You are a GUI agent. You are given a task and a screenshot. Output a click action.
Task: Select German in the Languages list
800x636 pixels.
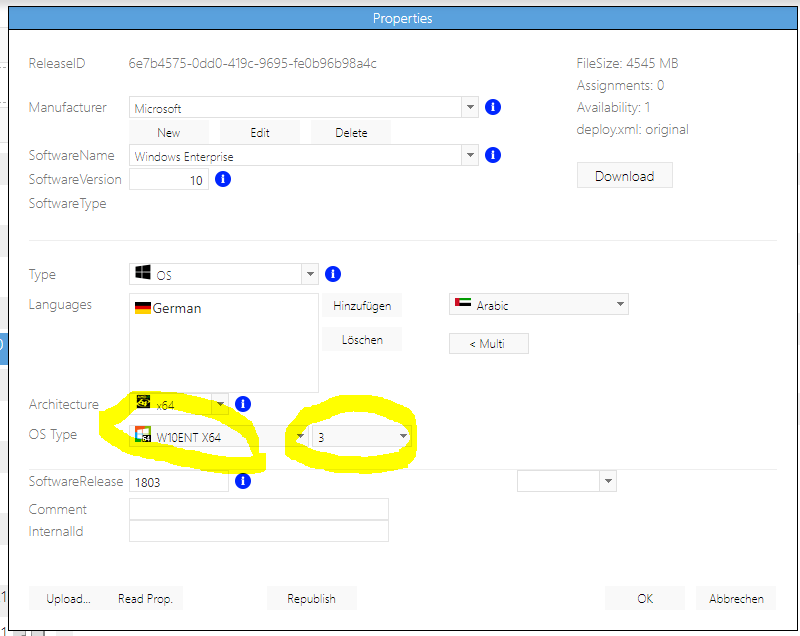point(168,308)
